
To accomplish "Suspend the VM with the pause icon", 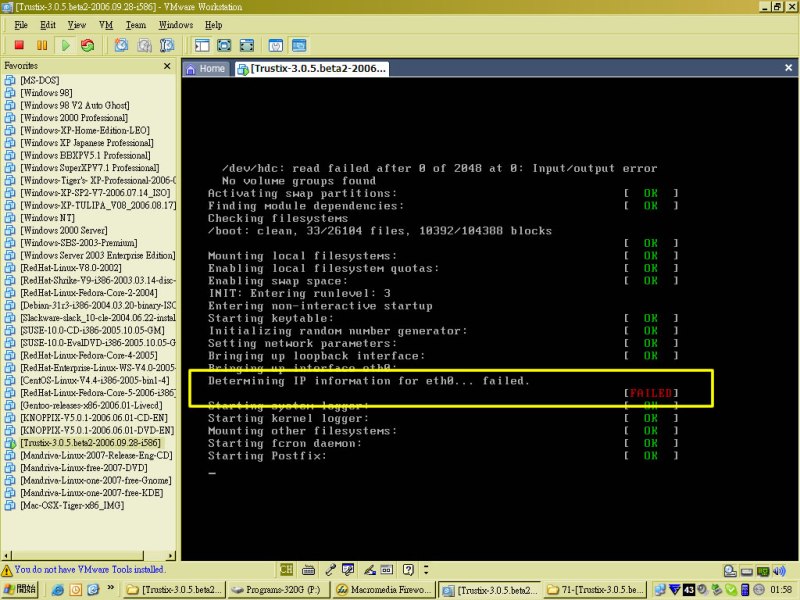I will click(x=42, y=45).
